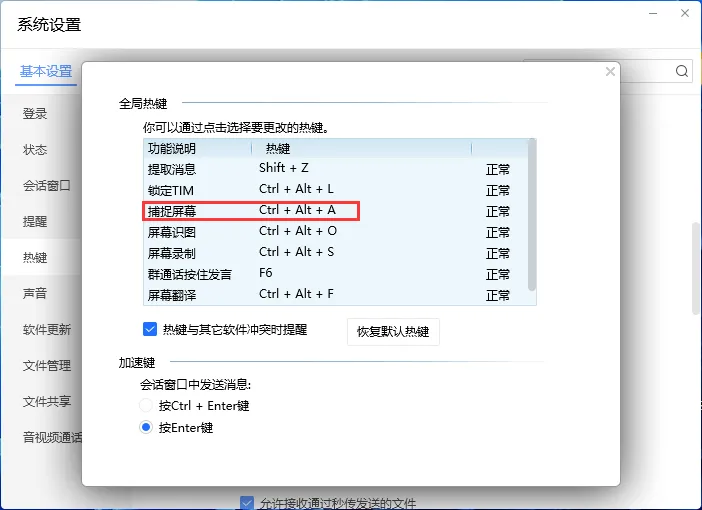The width and height of the screenshot is (702, 510).
Task: Select the 屏幕录制 hotkey row
Action: click(336, 253)
